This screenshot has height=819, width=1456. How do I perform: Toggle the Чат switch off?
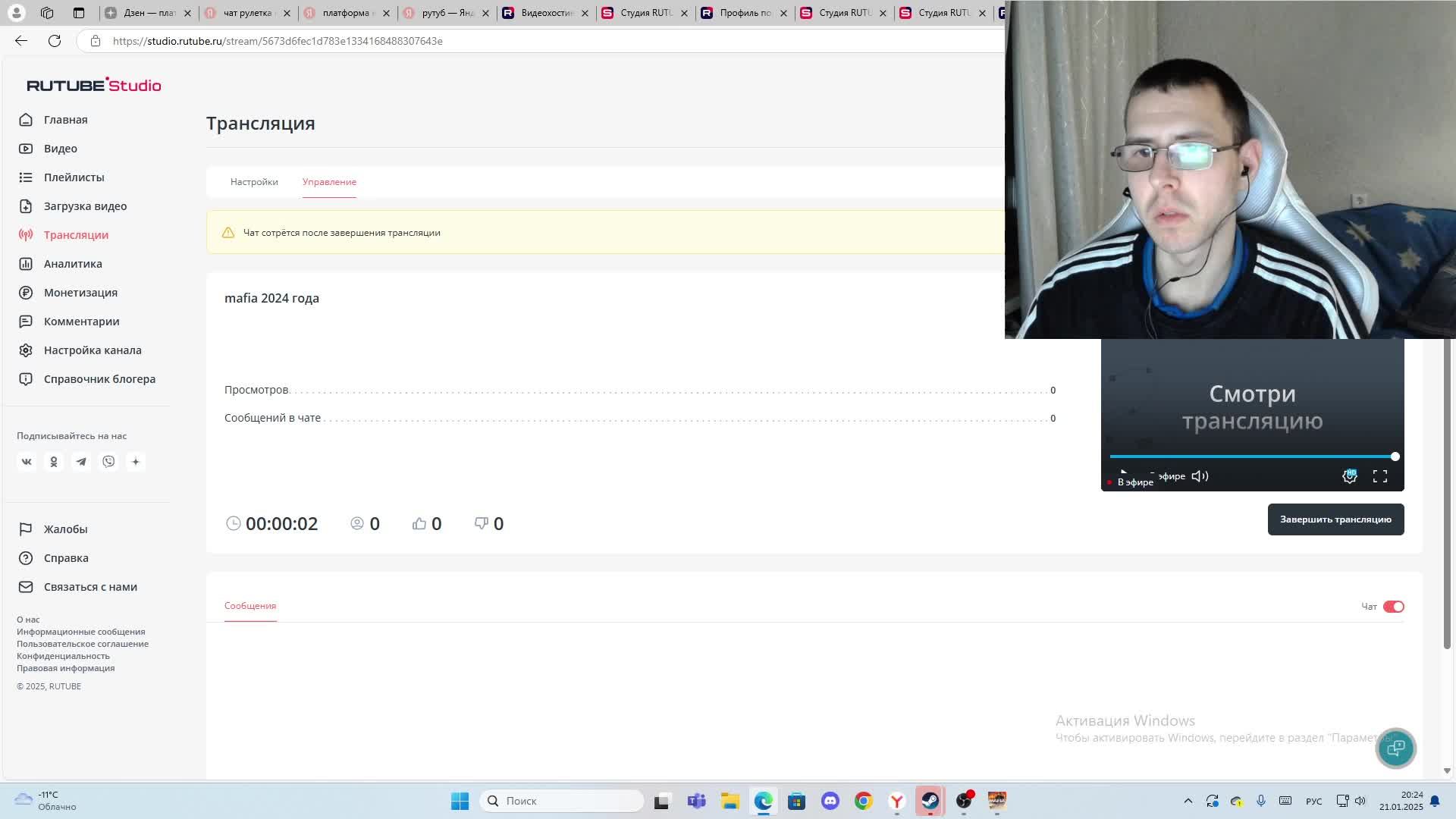tap(1393, 607)
